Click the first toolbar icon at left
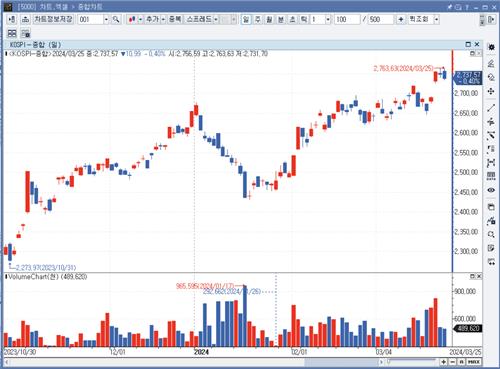 (12, 19)
